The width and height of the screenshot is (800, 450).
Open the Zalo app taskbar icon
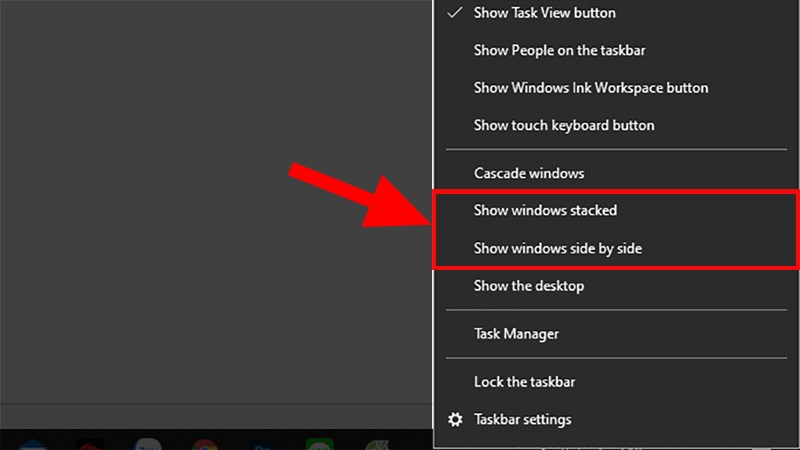(148, 444)
